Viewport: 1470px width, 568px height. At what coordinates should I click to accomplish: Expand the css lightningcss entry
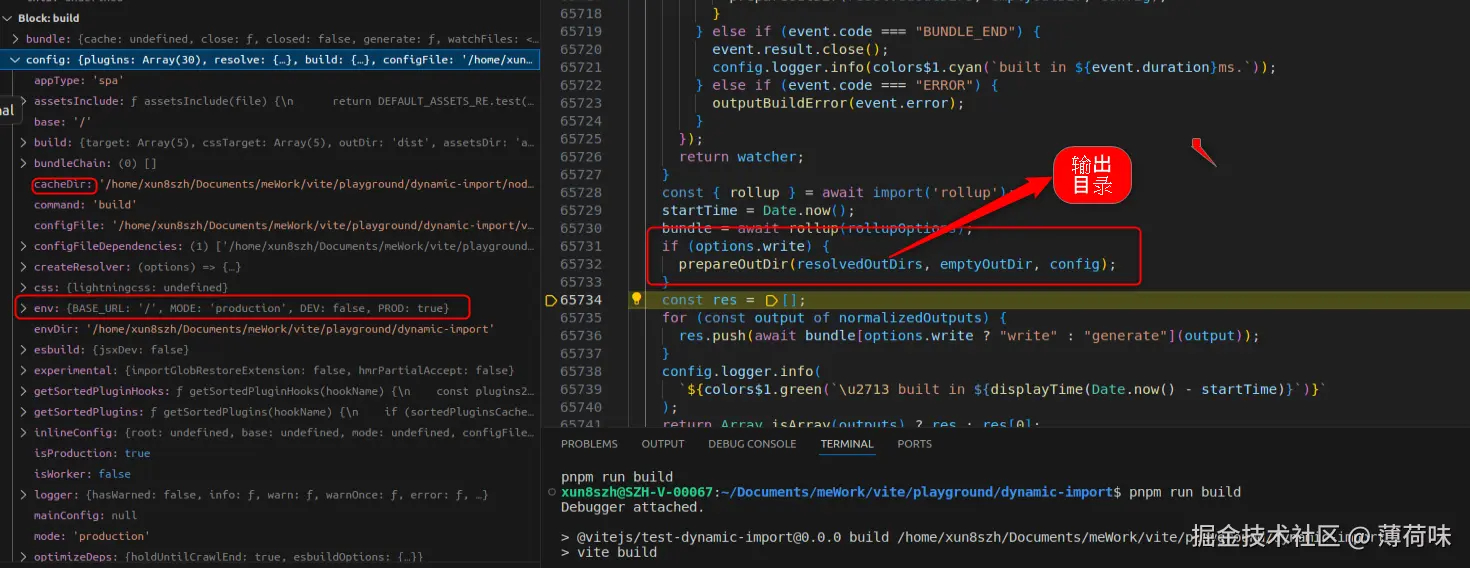[24, 287]
